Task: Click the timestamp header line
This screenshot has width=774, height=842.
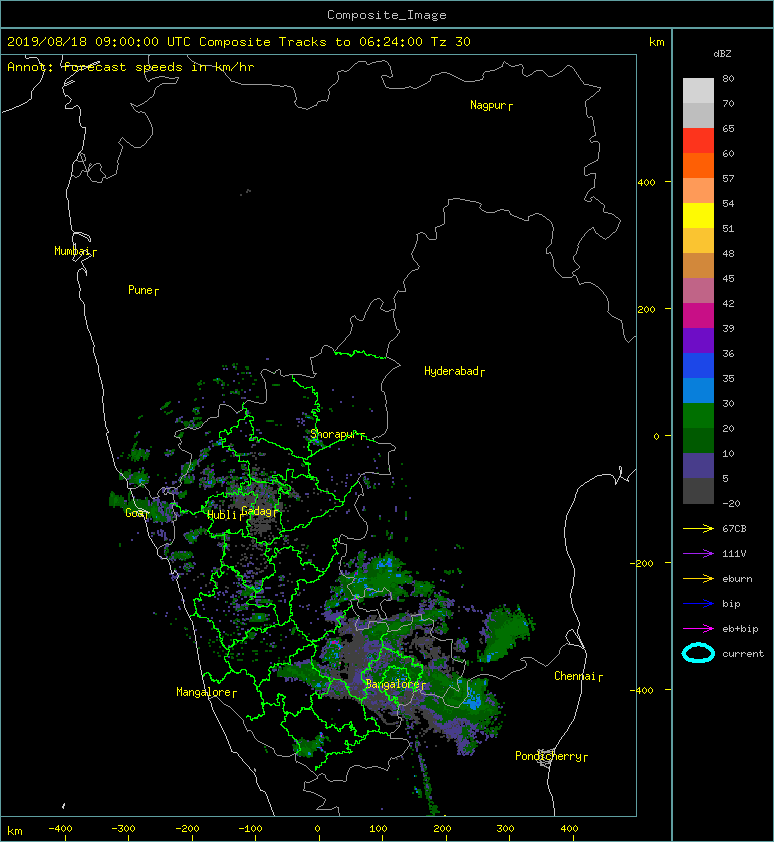Action: coord(239,42)
